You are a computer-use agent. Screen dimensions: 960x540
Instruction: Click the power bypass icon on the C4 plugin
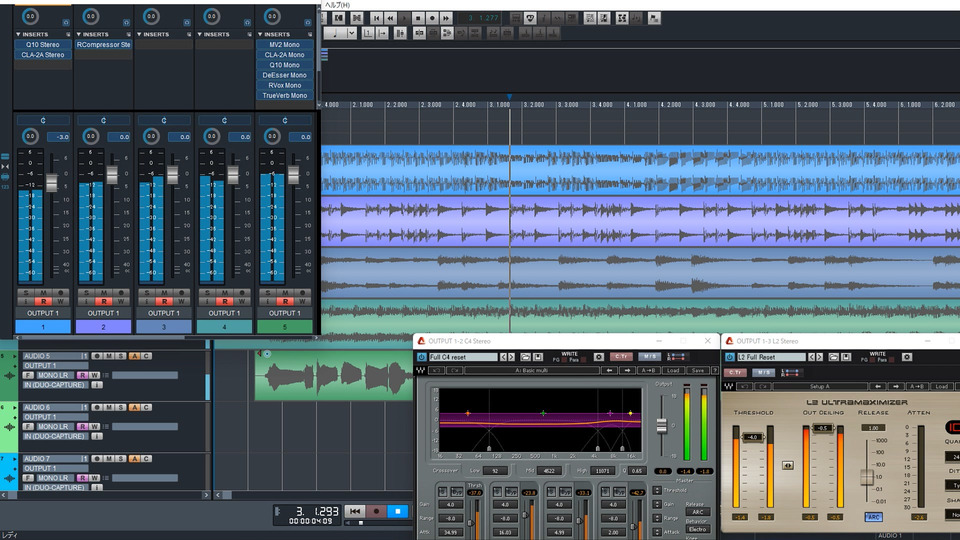[x=422, y=356]
